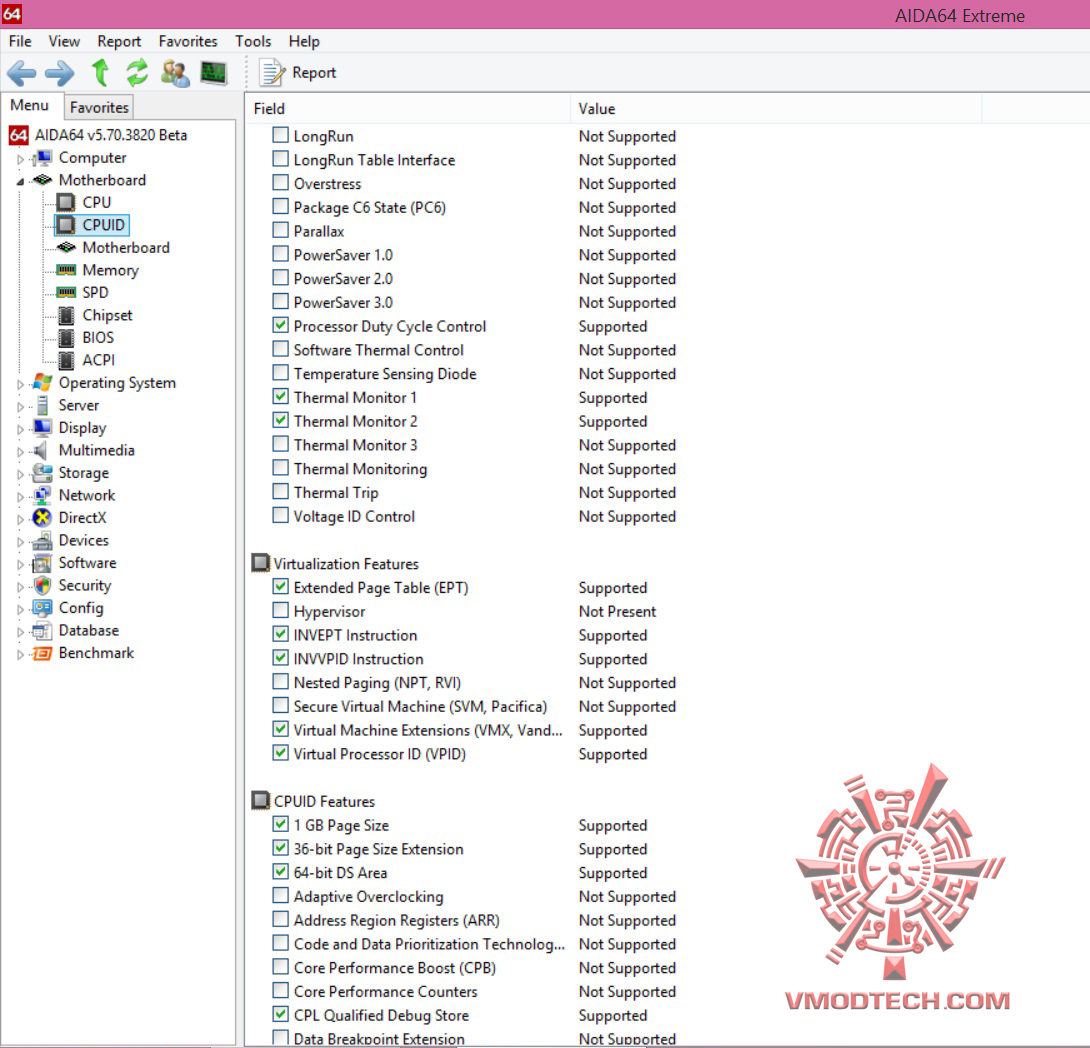Switch to the Menu tab
The image size is (1090, 1048).
pyautogui.click(x=29, y=106)
